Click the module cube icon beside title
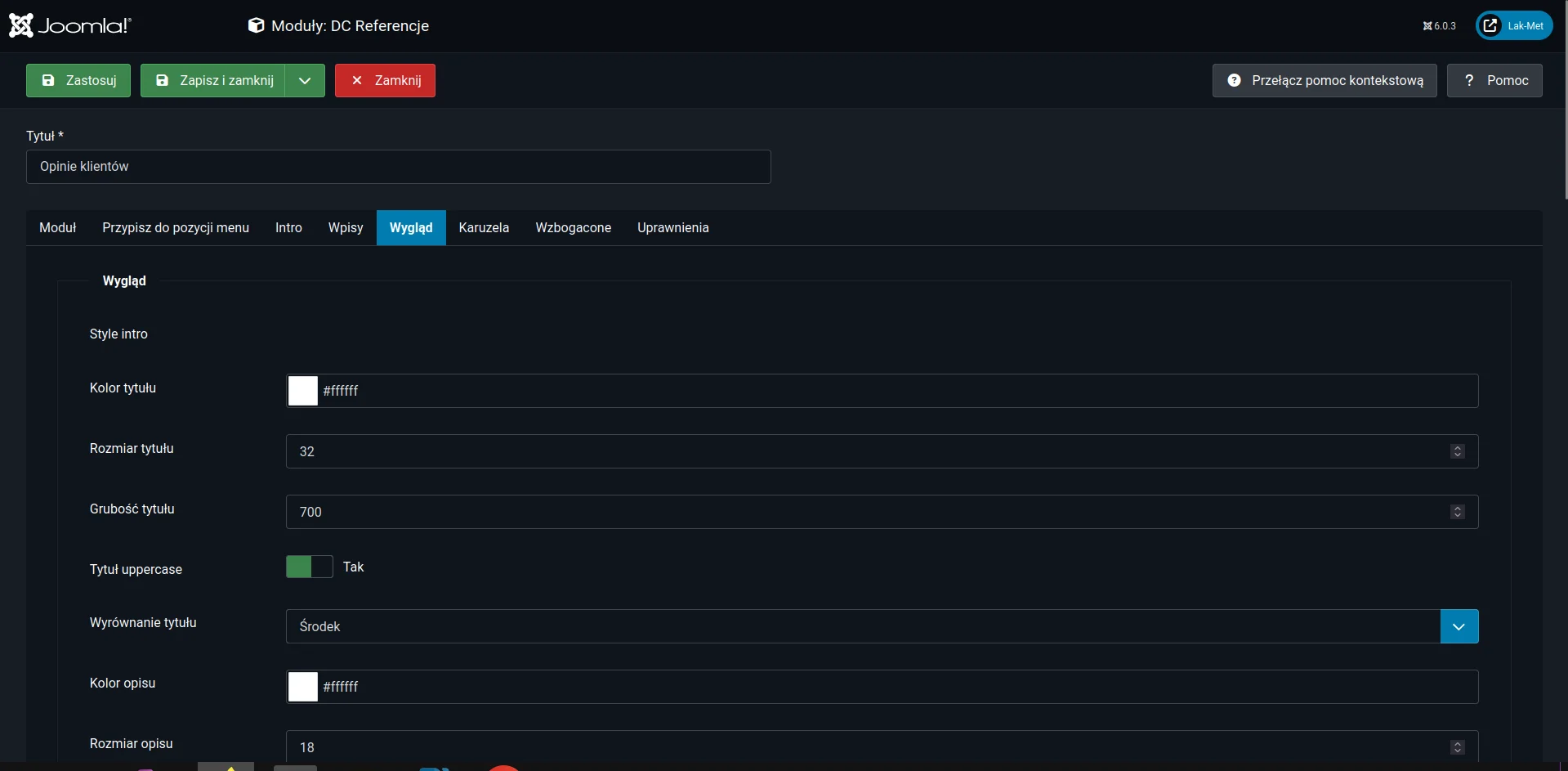Image resolution: width=1568 pixels, height=771 pixels. pyautogui.click(x=256, y=25)
